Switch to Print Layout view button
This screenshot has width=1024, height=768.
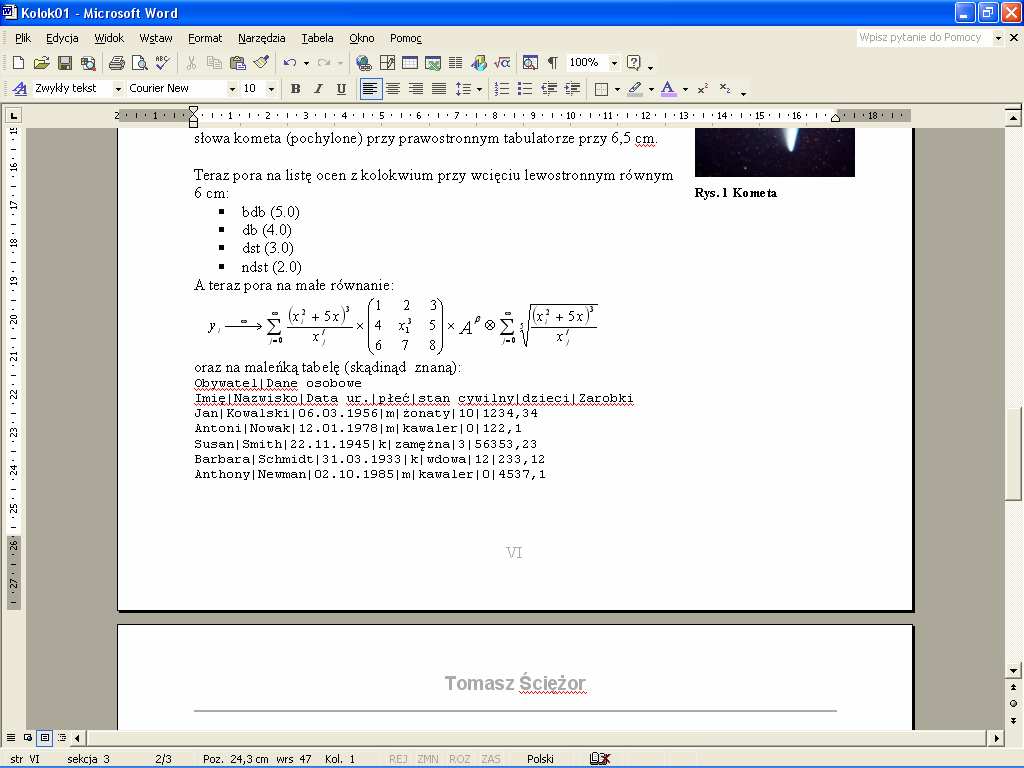[45, 738]
